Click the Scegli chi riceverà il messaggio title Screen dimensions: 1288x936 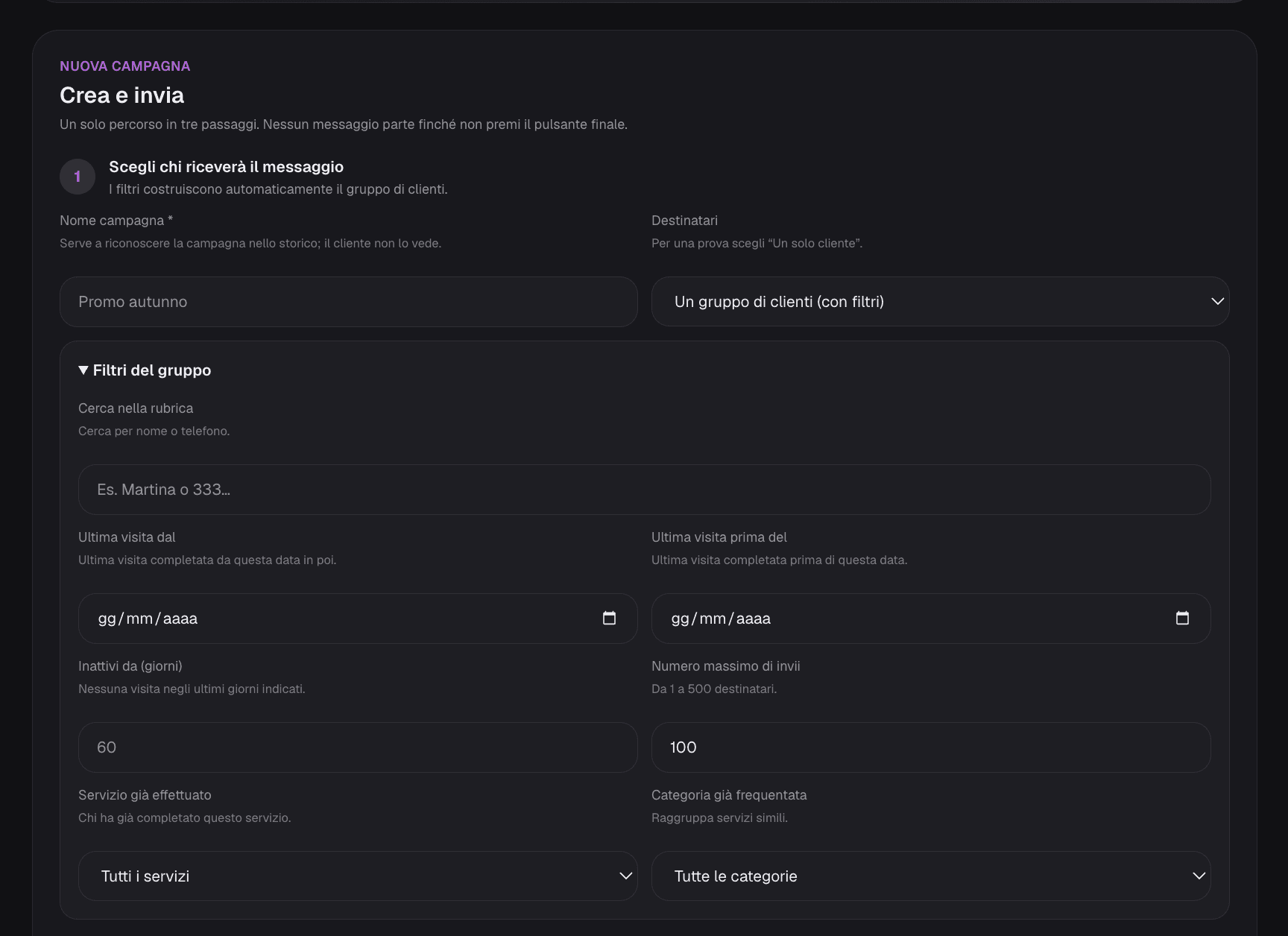pyautogui.click(x=226, y=167)
